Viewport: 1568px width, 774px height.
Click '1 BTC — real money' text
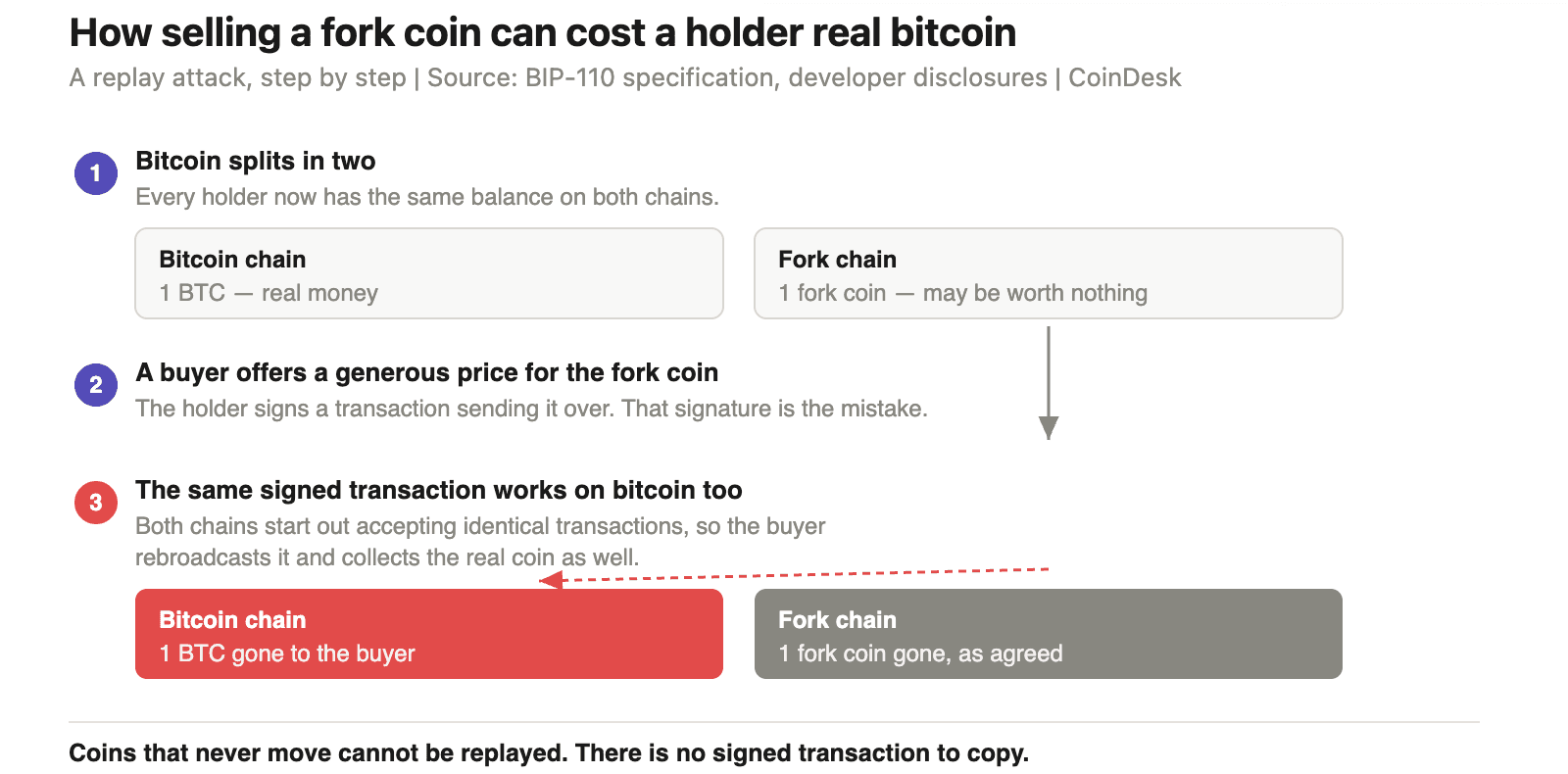(269, 293)
